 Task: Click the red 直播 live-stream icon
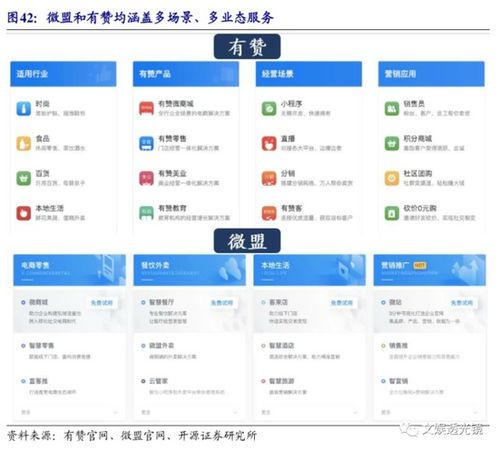[269, 144]
